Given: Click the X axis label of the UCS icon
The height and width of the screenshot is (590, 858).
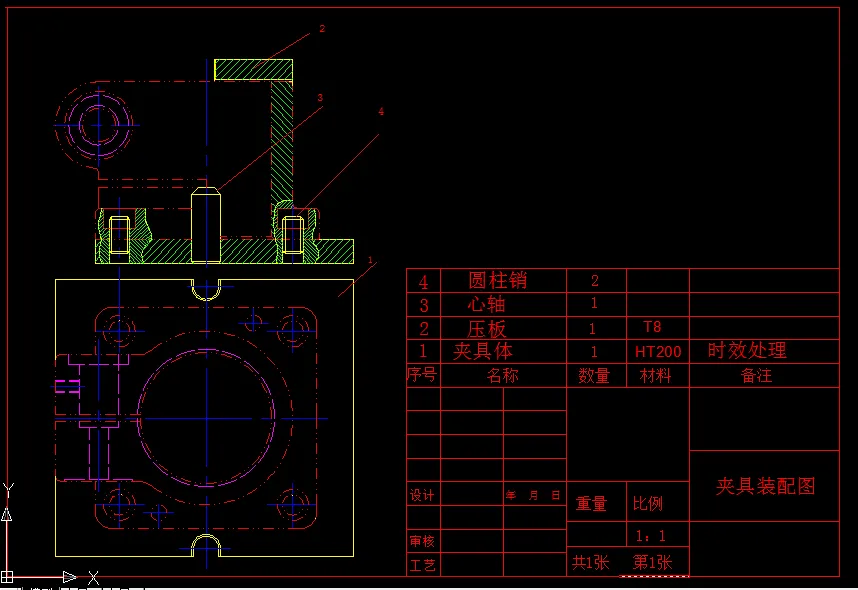Looking at the screenshot, I should pyautogui.click(x=94, y=577).
